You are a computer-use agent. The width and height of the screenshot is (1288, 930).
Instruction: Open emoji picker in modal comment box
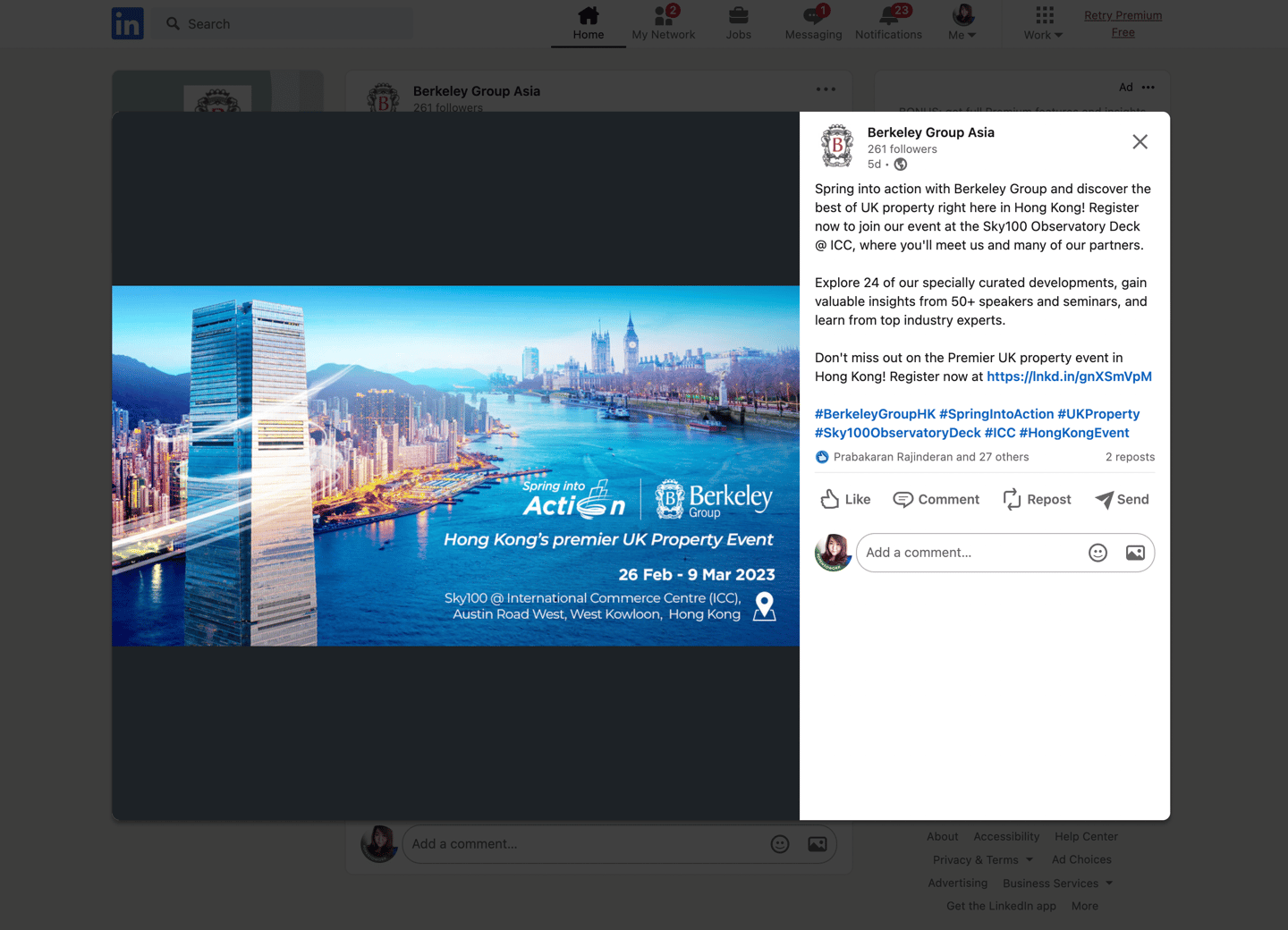coord(1098,553)
